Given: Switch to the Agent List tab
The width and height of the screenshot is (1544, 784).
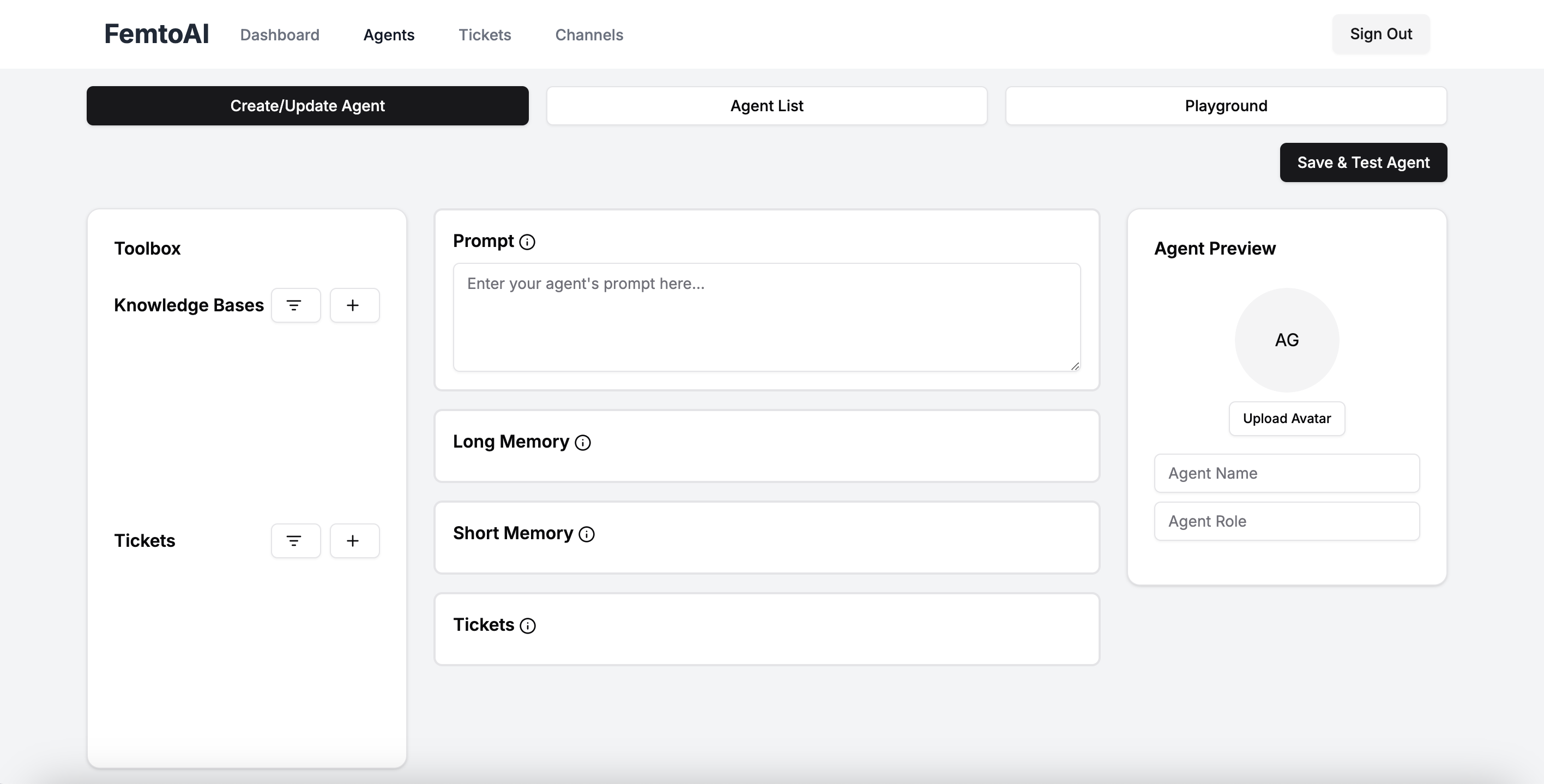Looking at the screenshot, I should click(767, 105).
